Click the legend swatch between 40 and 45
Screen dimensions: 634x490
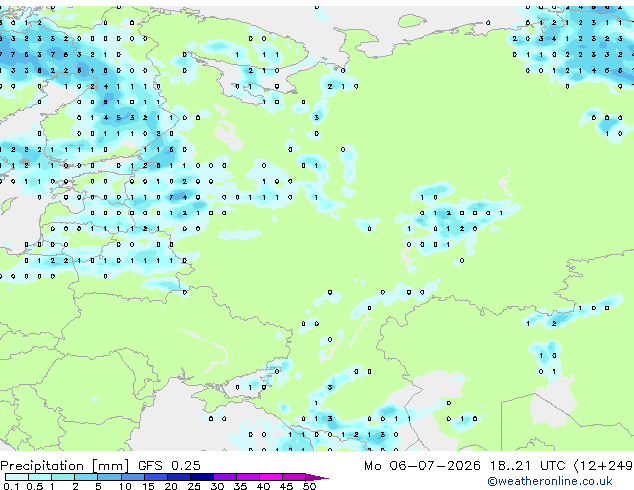pyautogui.click(x=271, y=477)
